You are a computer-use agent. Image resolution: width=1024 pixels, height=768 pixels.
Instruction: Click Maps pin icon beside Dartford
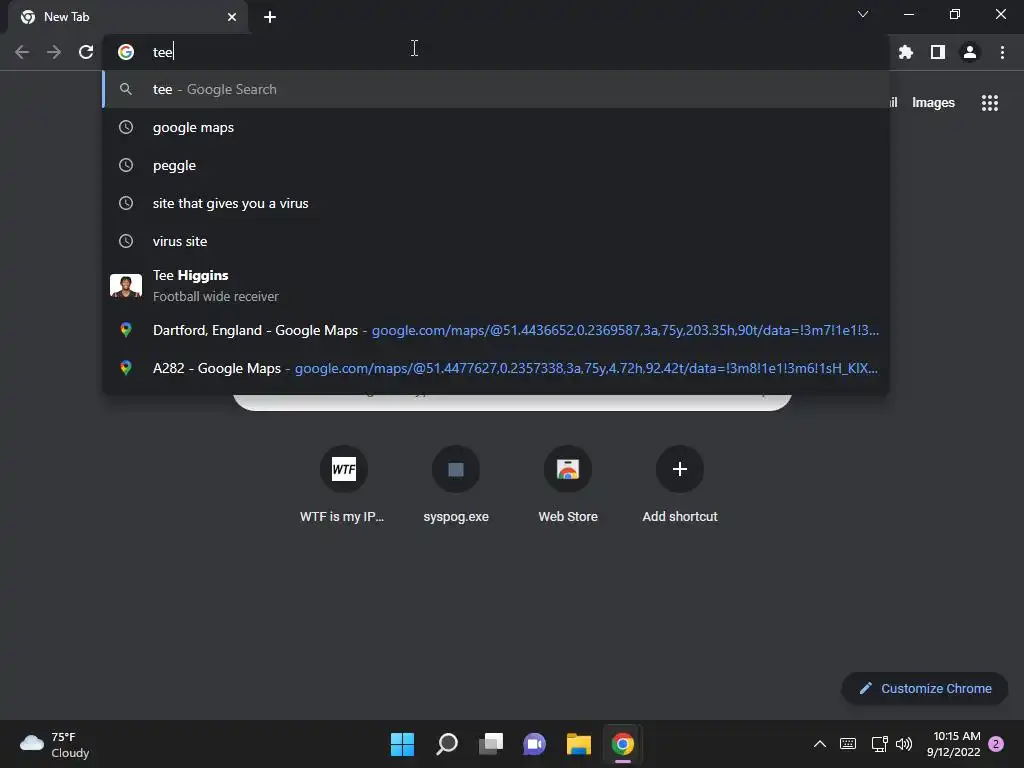pos(125,330)
